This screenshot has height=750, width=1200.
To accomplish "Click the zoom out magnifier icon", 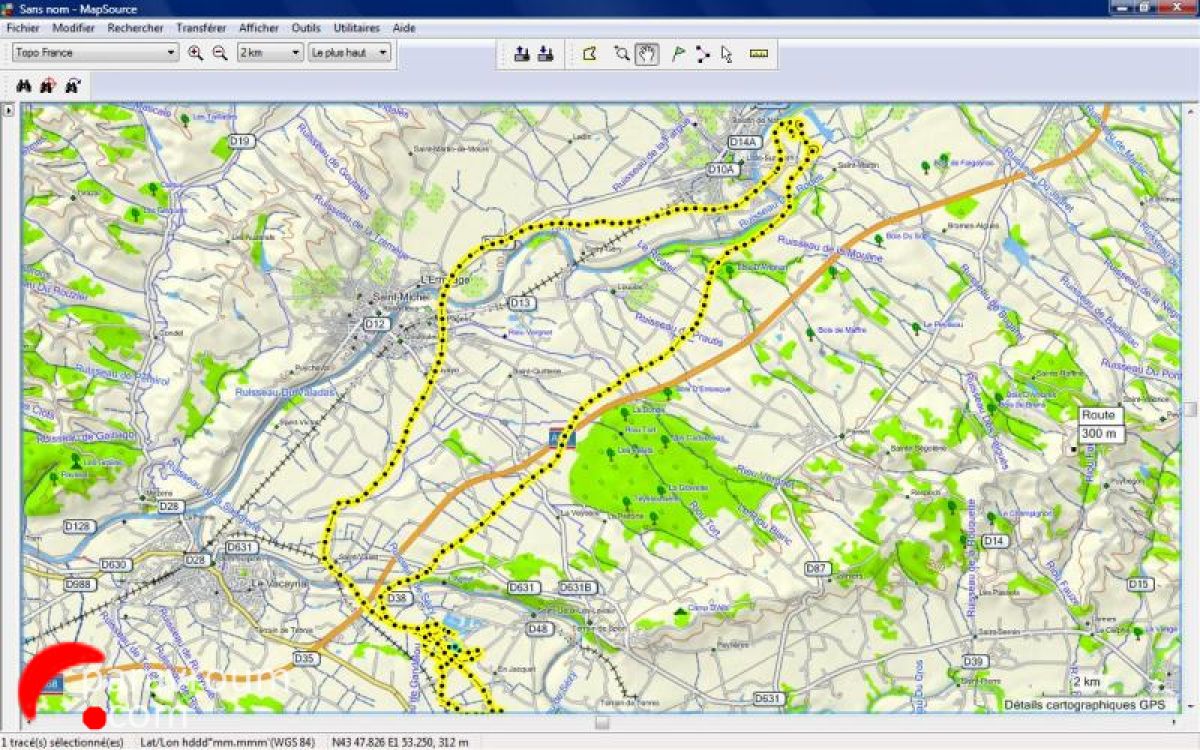I will coord(220,53).
